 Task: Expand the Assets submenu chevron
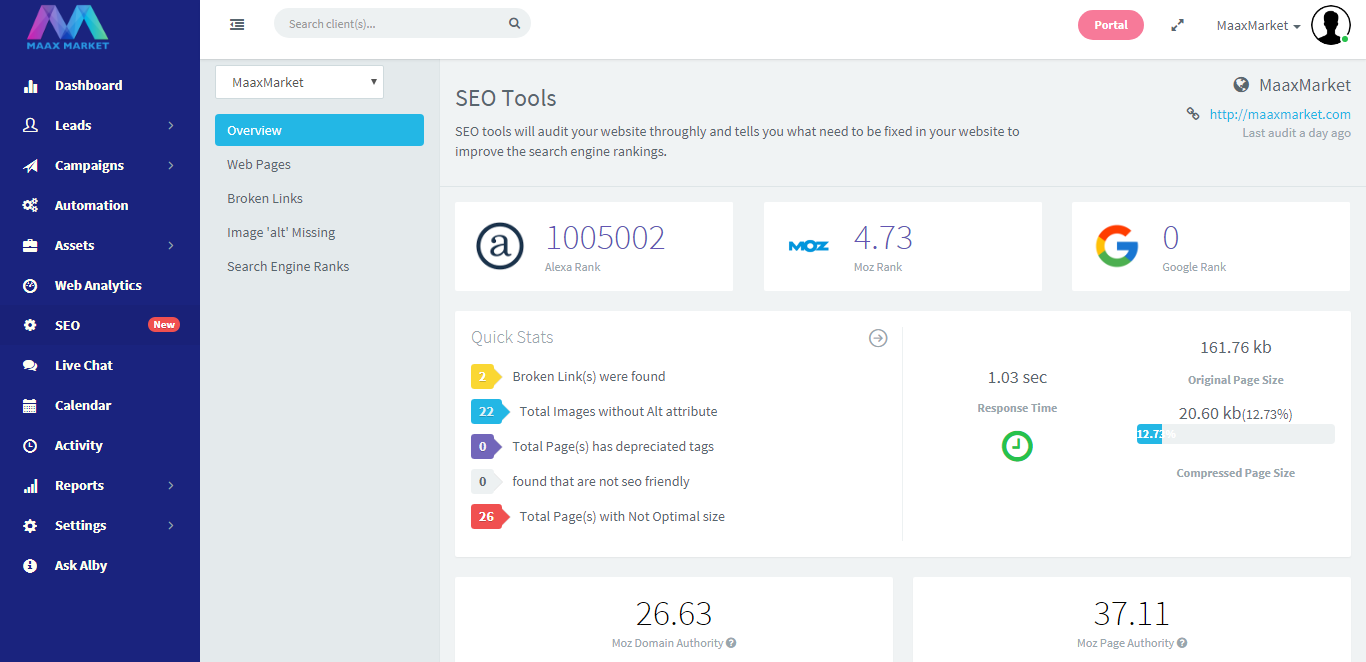tap(171, 245)
